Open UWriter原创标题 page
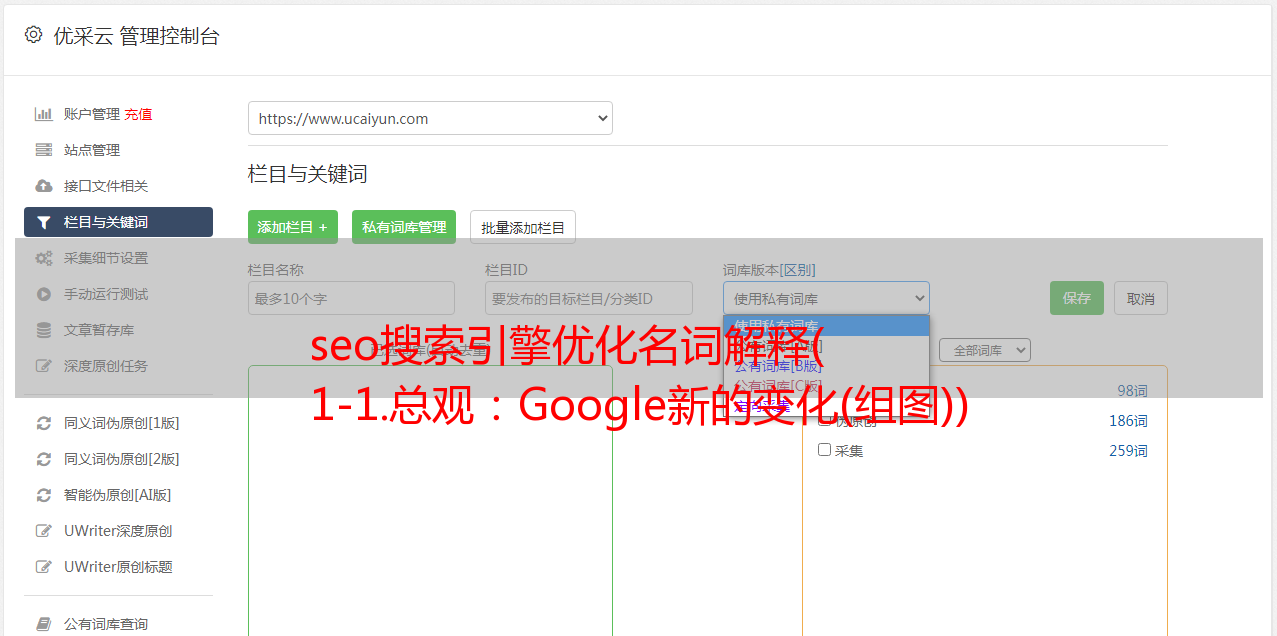 coord(118,567)
